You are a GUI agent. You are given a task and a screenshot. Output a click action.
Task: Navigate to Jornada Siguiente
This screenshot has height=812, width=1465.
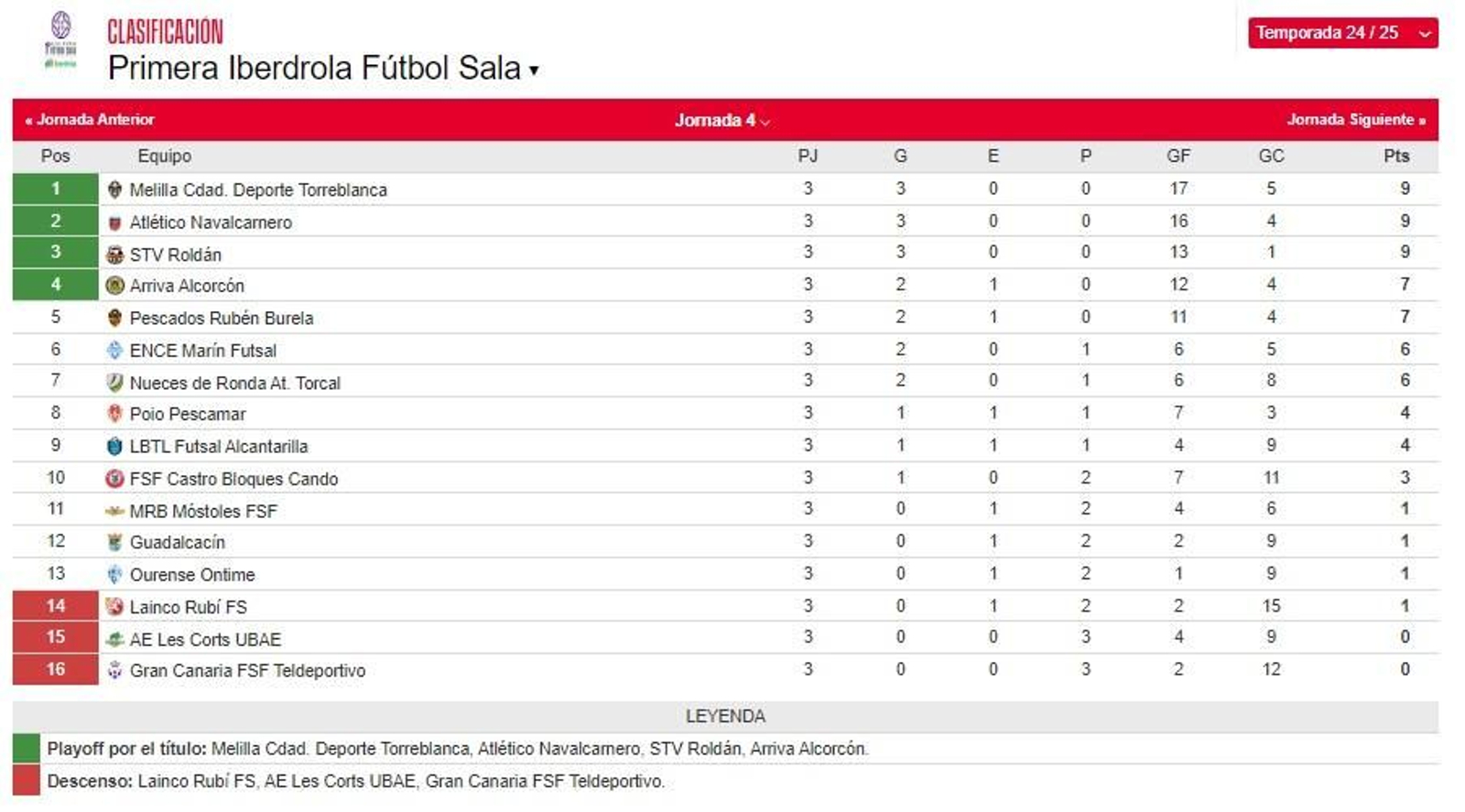click(x=1355, y=119)
